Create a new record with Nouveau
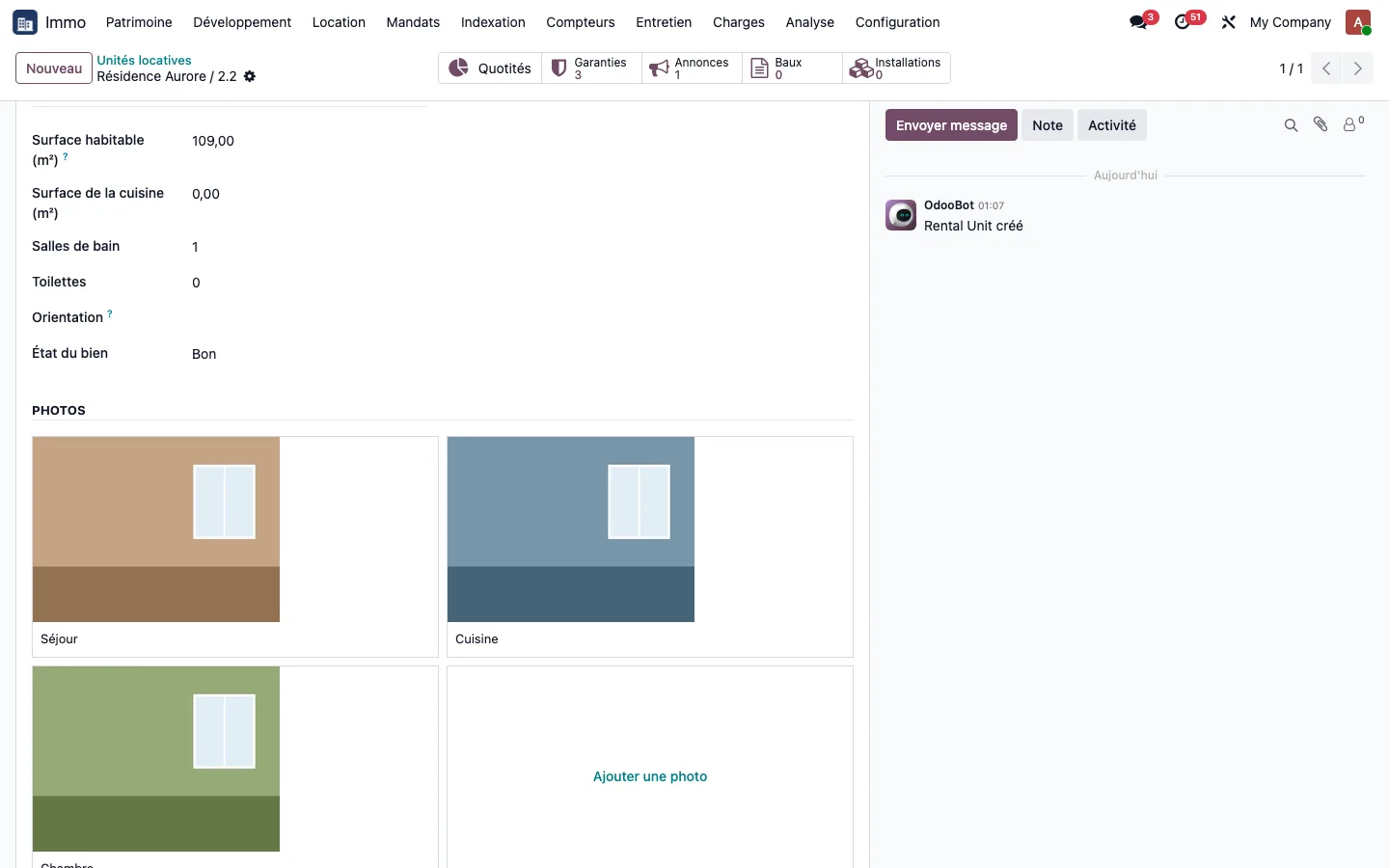Screen dimensions: 1389x868 (x=54, y=68)
